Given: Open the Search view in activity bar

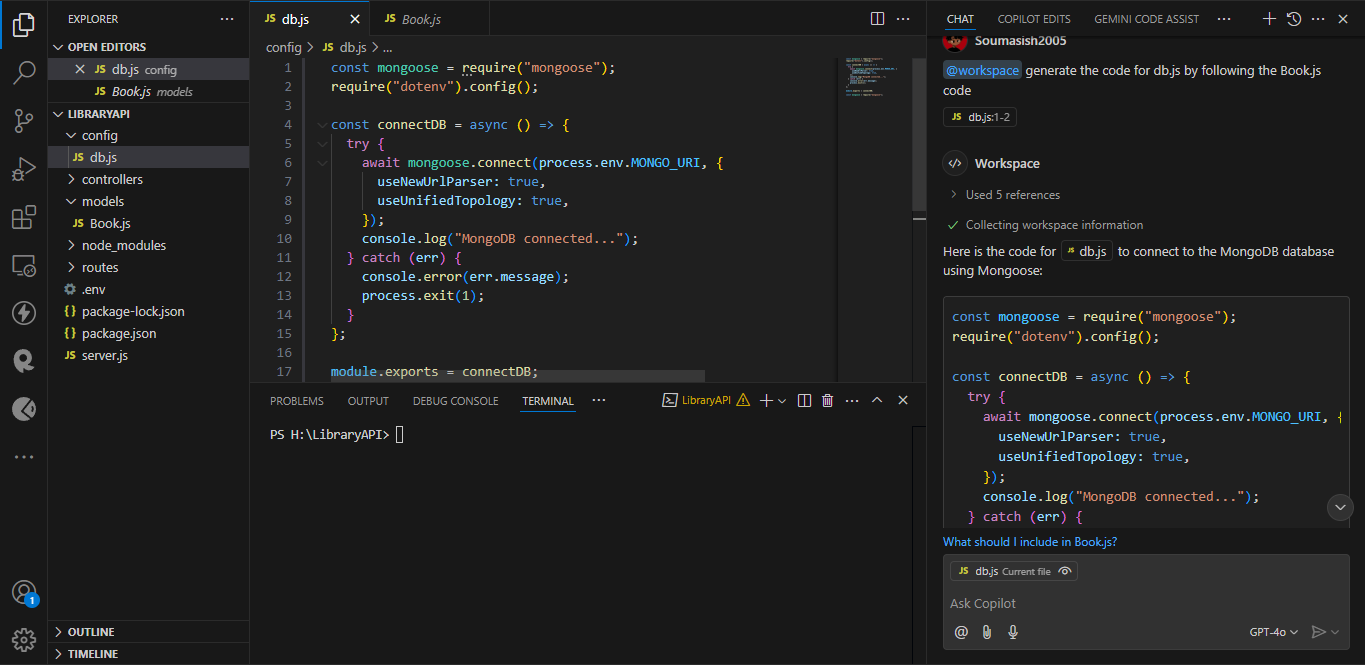Looking at the screenshot, I should pyautogui.click(x=24, y=72).
